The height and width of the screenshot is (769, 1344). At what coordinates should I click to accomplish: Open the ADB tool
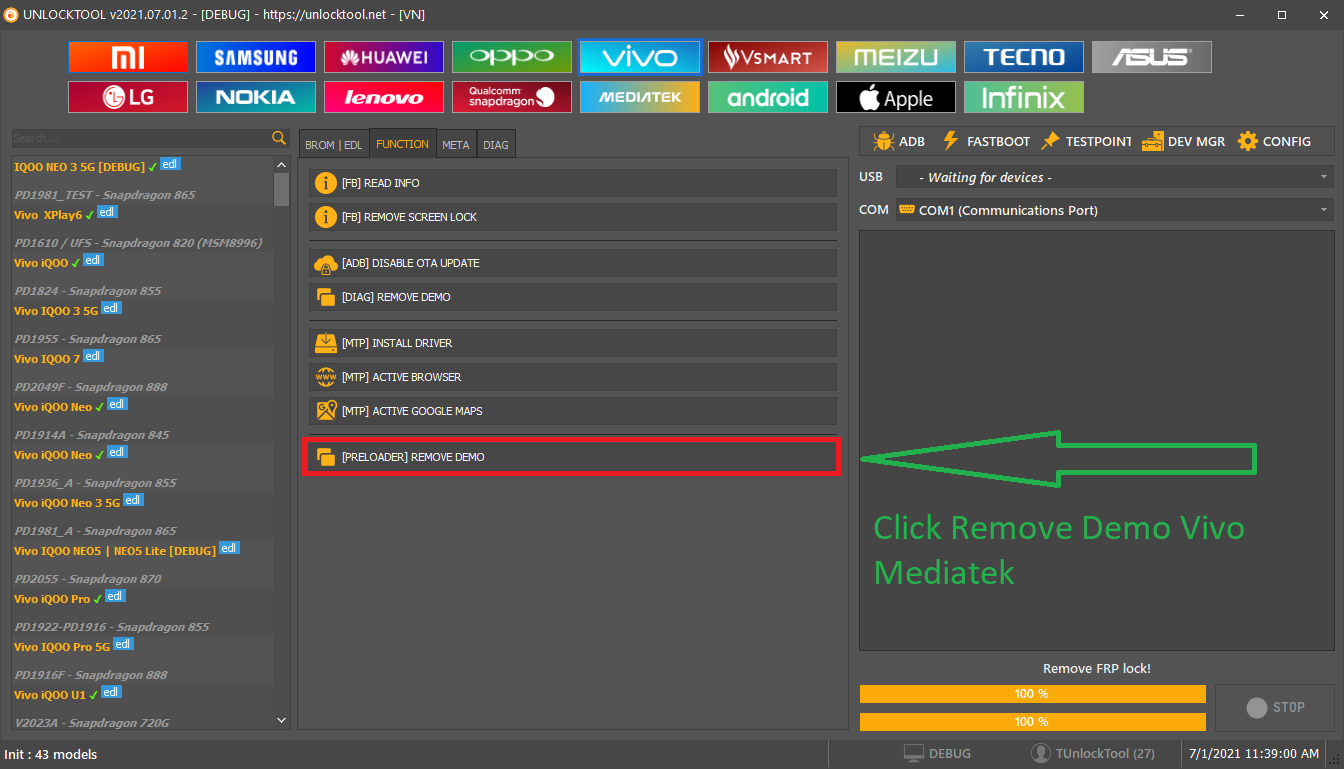898,141
